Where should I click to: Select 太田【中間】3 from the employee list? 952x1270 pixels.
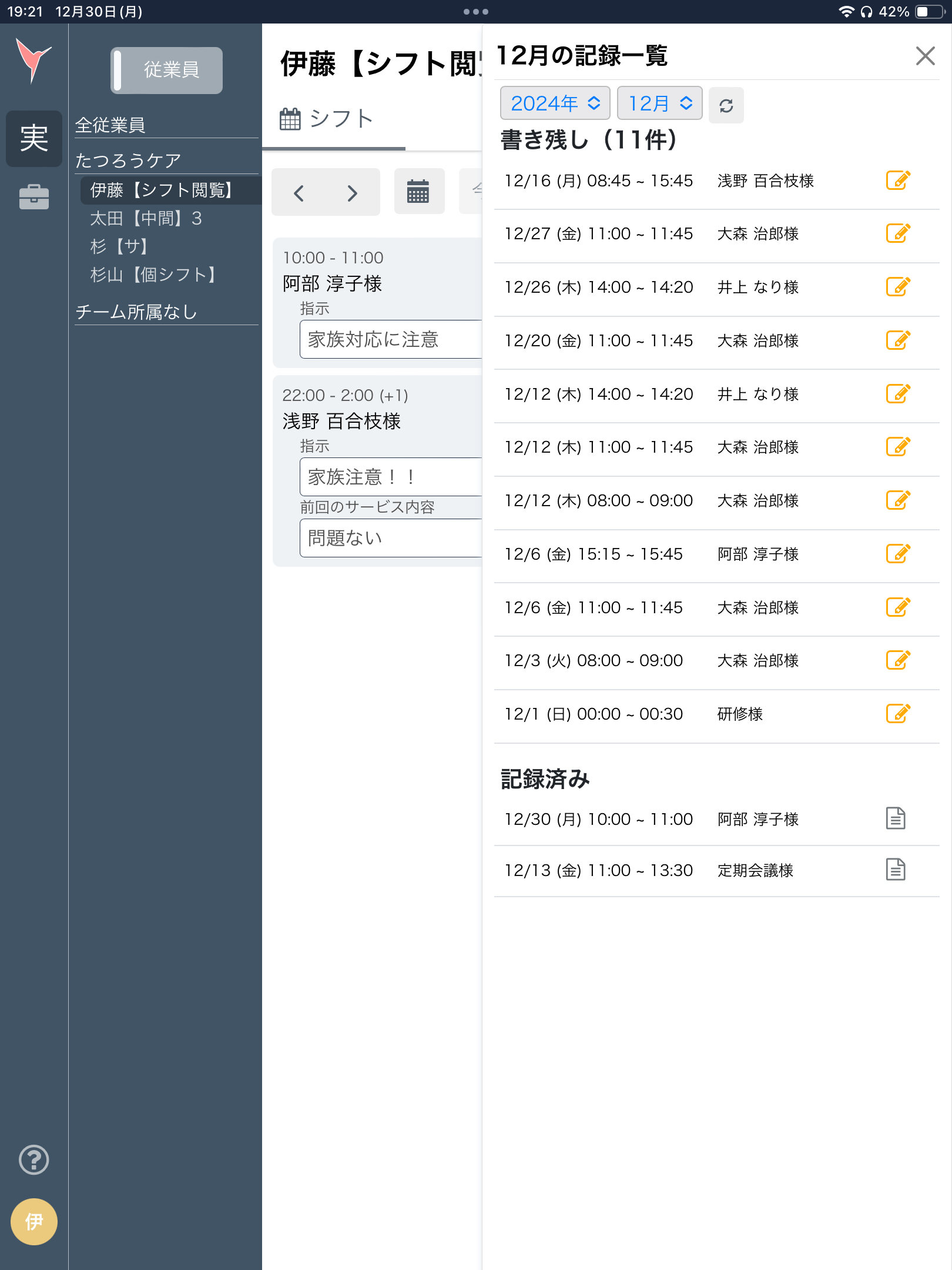point(146,219)
